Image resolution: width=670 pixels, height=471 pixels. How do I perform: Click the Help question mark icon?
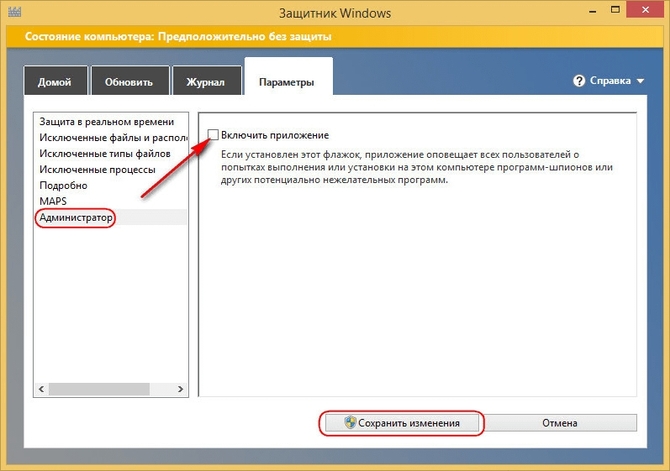(579, 81)
